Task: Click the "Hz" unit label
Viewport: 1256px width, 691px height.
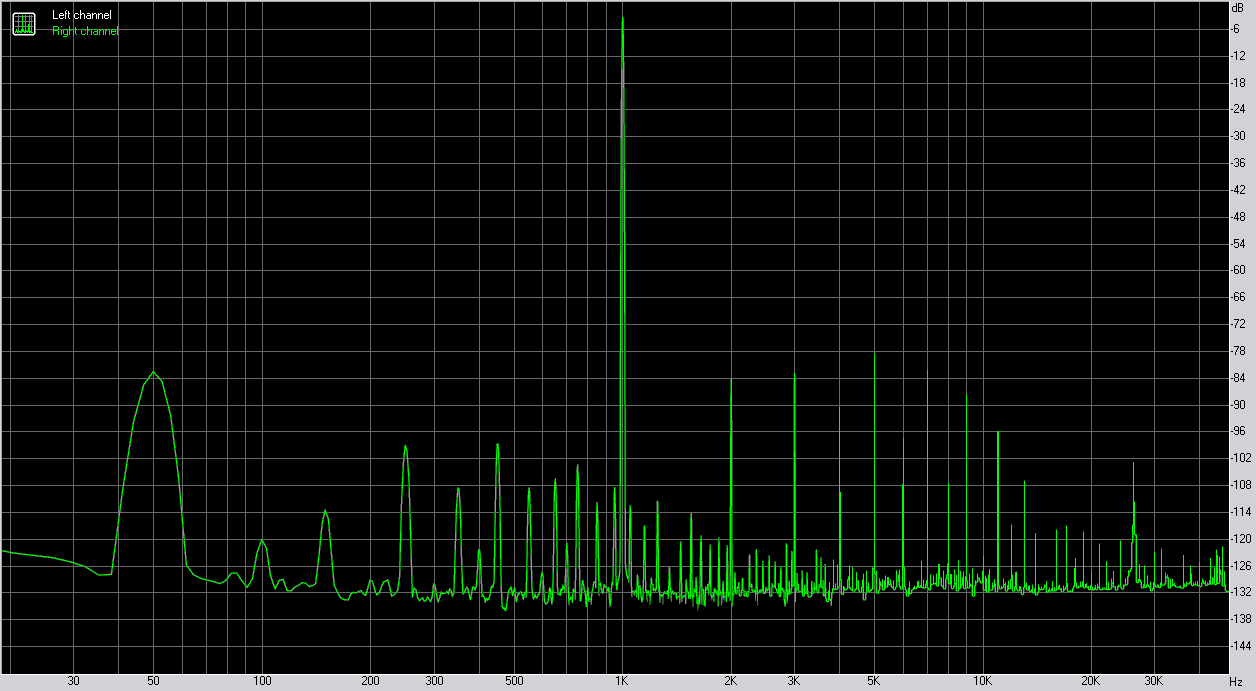Action: [x=1236, y=681]
